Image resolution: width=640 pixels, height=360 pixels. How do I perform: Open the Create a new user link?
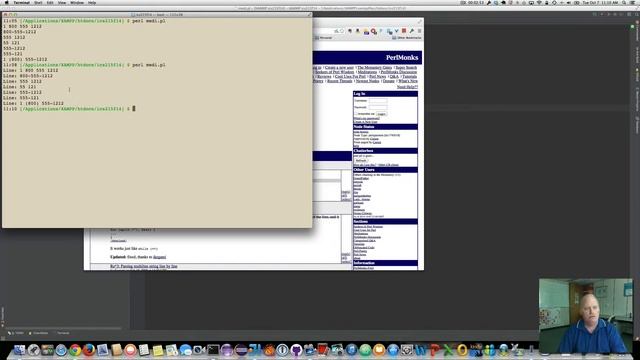tap(339, 67)
